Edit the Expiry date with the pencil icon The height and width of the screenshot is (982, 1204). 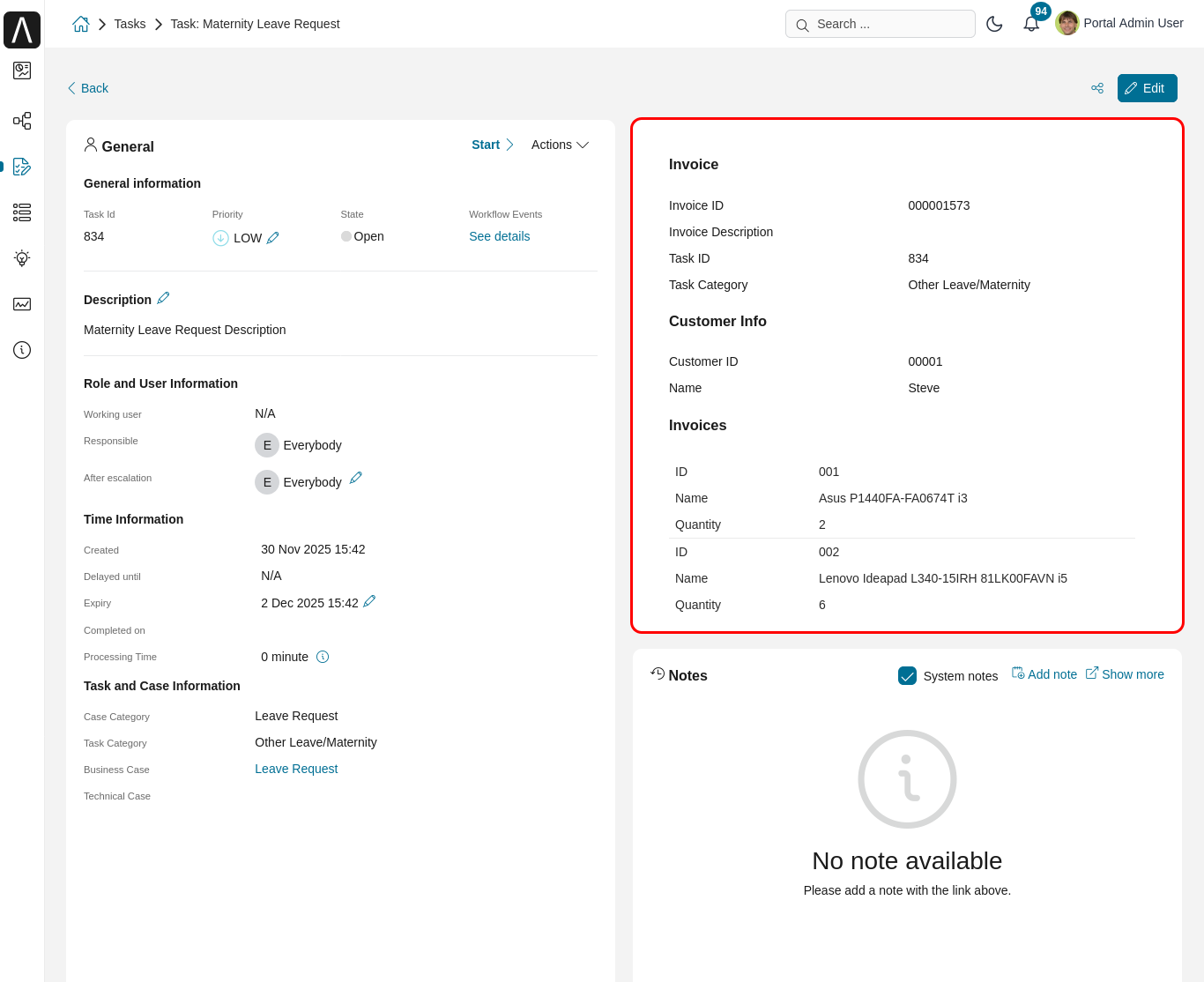[370, 601]
